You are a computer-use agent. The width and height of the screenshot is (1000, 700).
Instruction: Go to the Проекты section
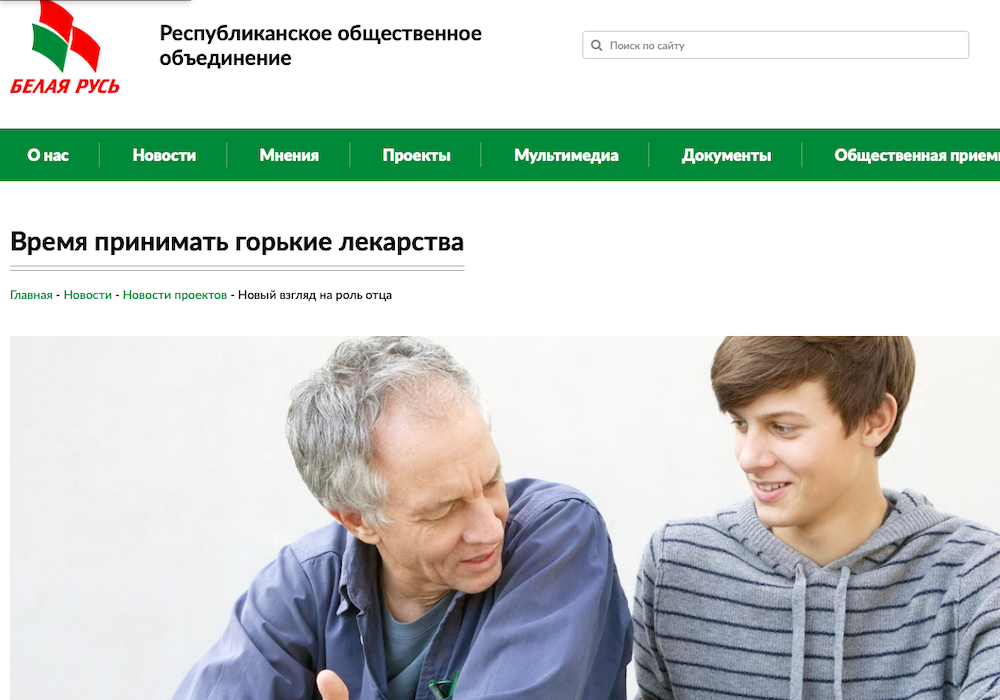tap(416, 155)
